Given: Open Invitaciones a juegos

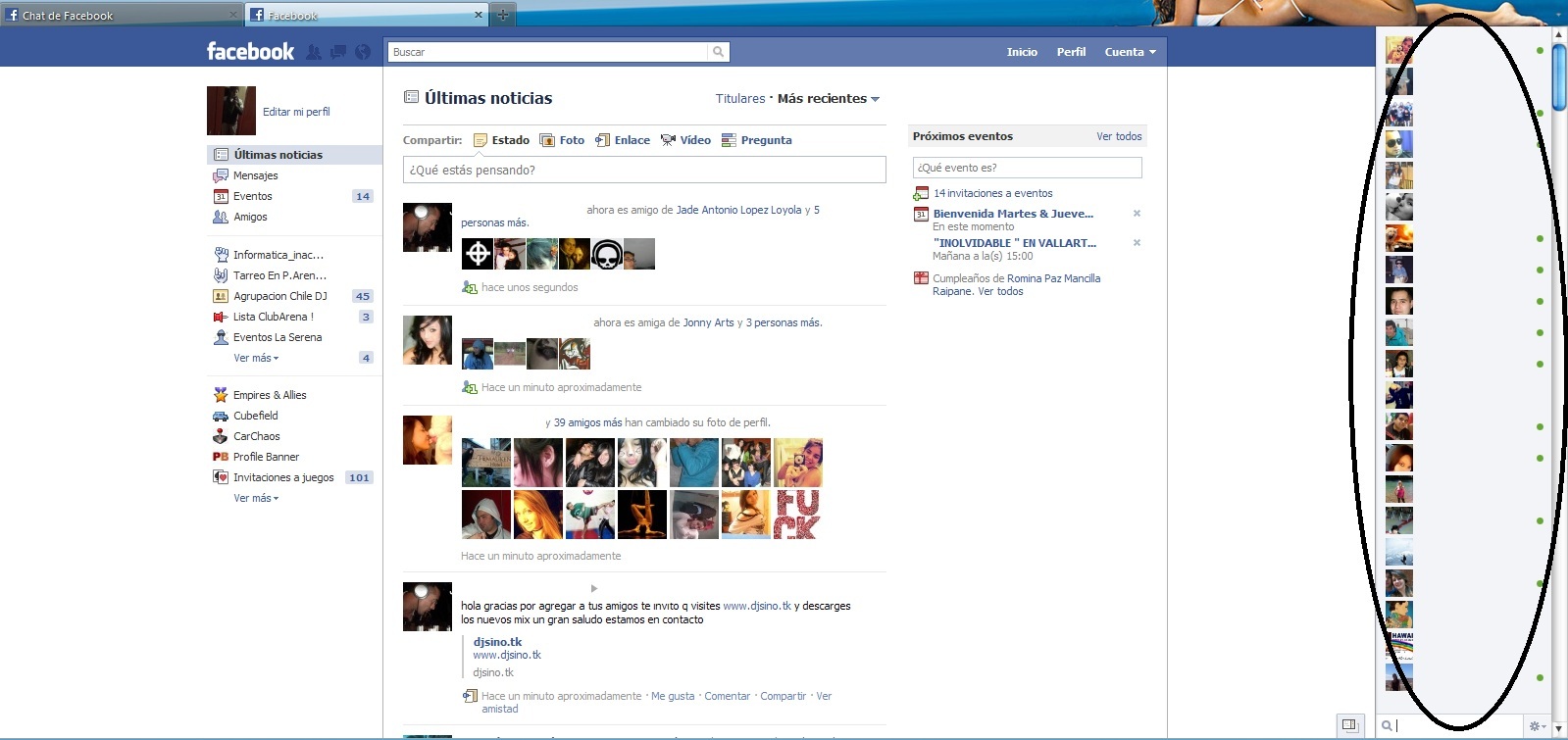Looking at the screenshot, I should point(282,477).
